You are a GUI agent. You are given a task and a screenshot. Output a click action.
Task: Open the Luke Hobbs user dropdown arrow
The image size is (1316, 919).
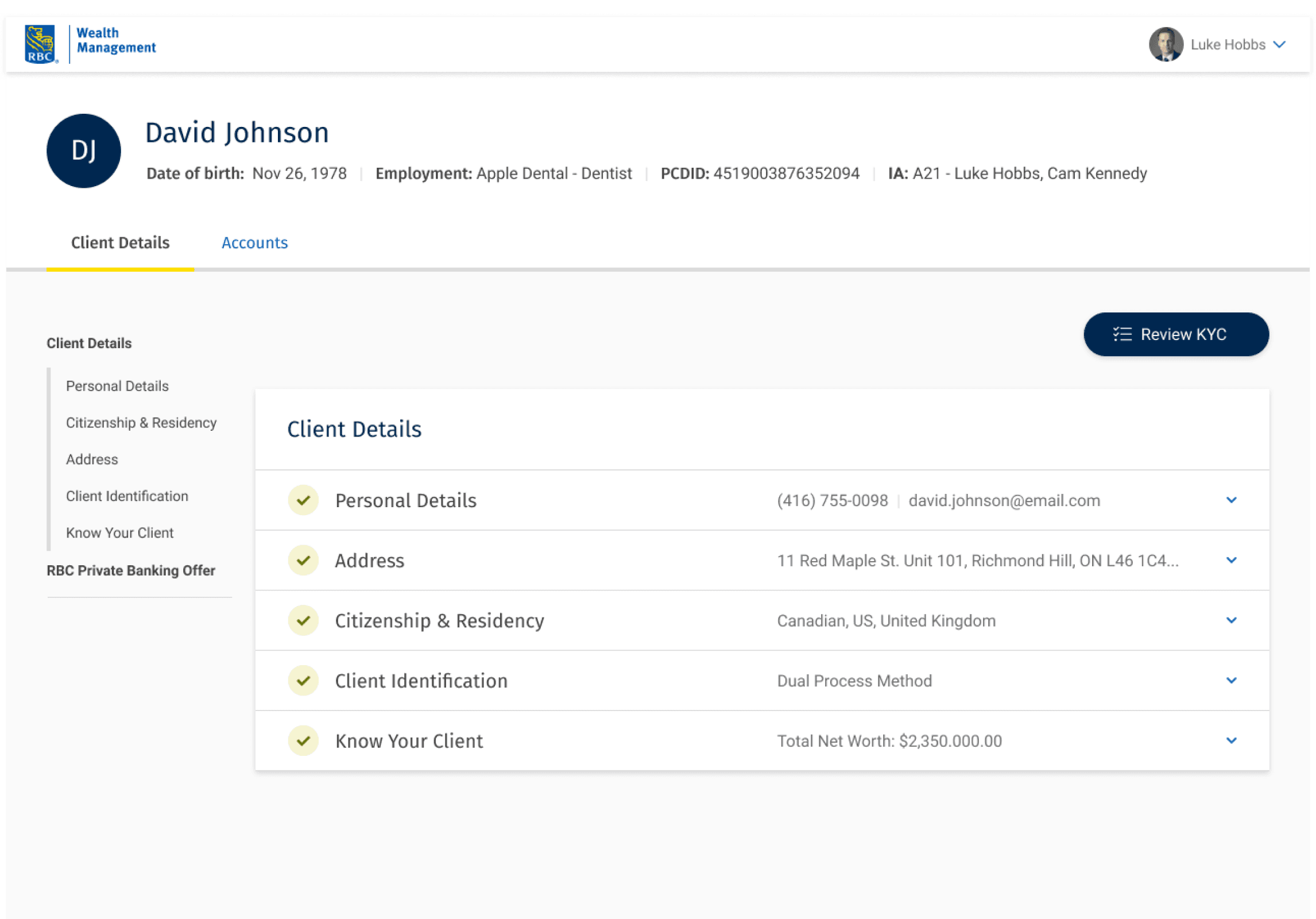click(x=1279, y=45)
